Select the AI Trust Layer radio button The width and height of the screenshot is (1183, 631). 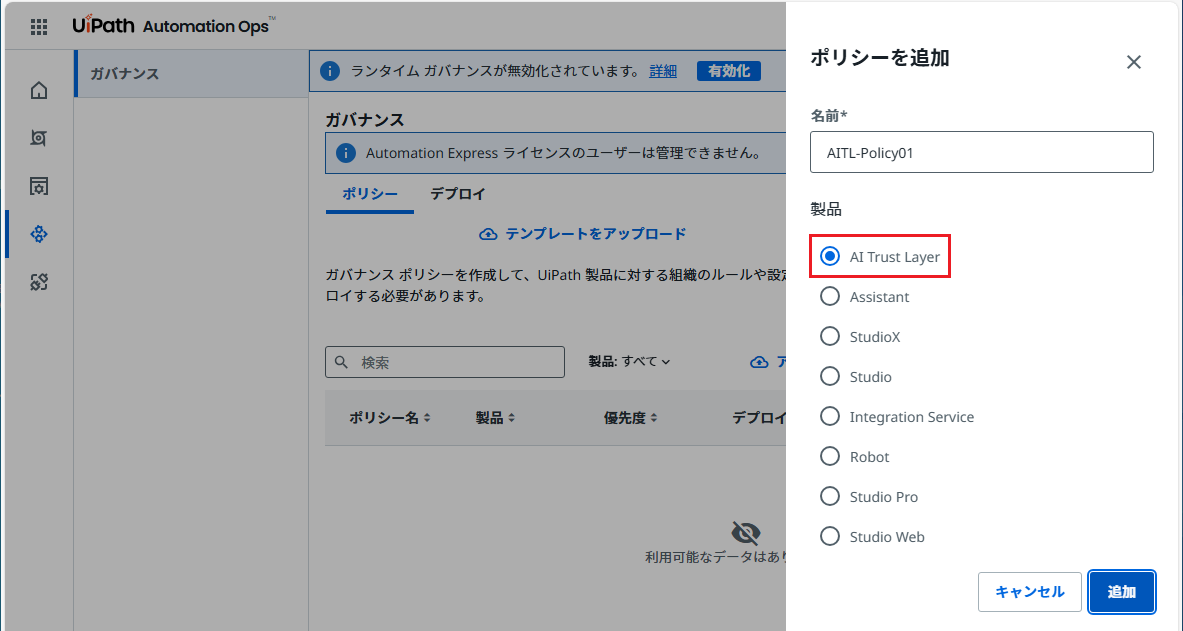(x=830, y=257)
